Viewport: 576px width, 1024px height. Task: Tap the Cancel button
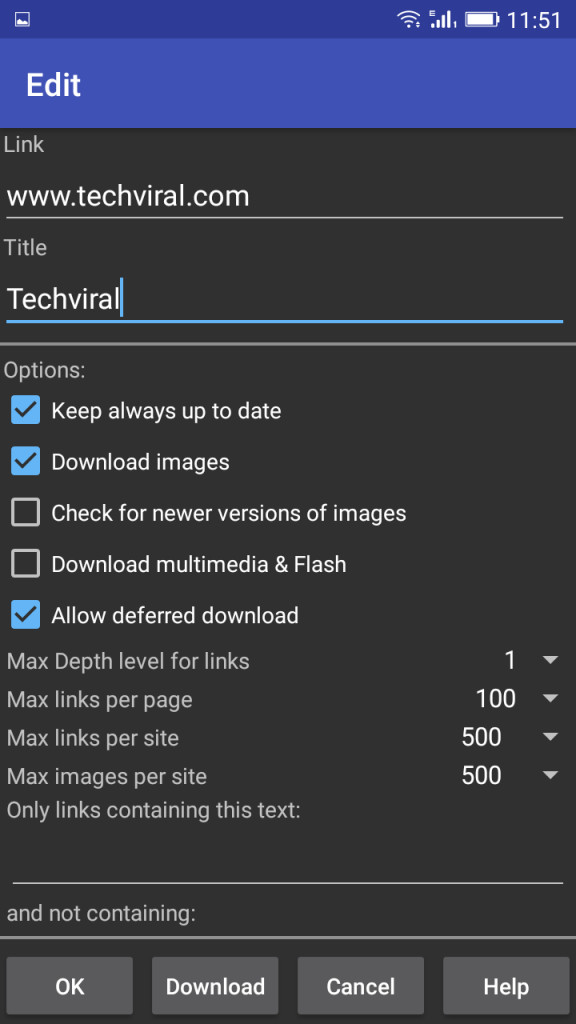tap(360, 986)
